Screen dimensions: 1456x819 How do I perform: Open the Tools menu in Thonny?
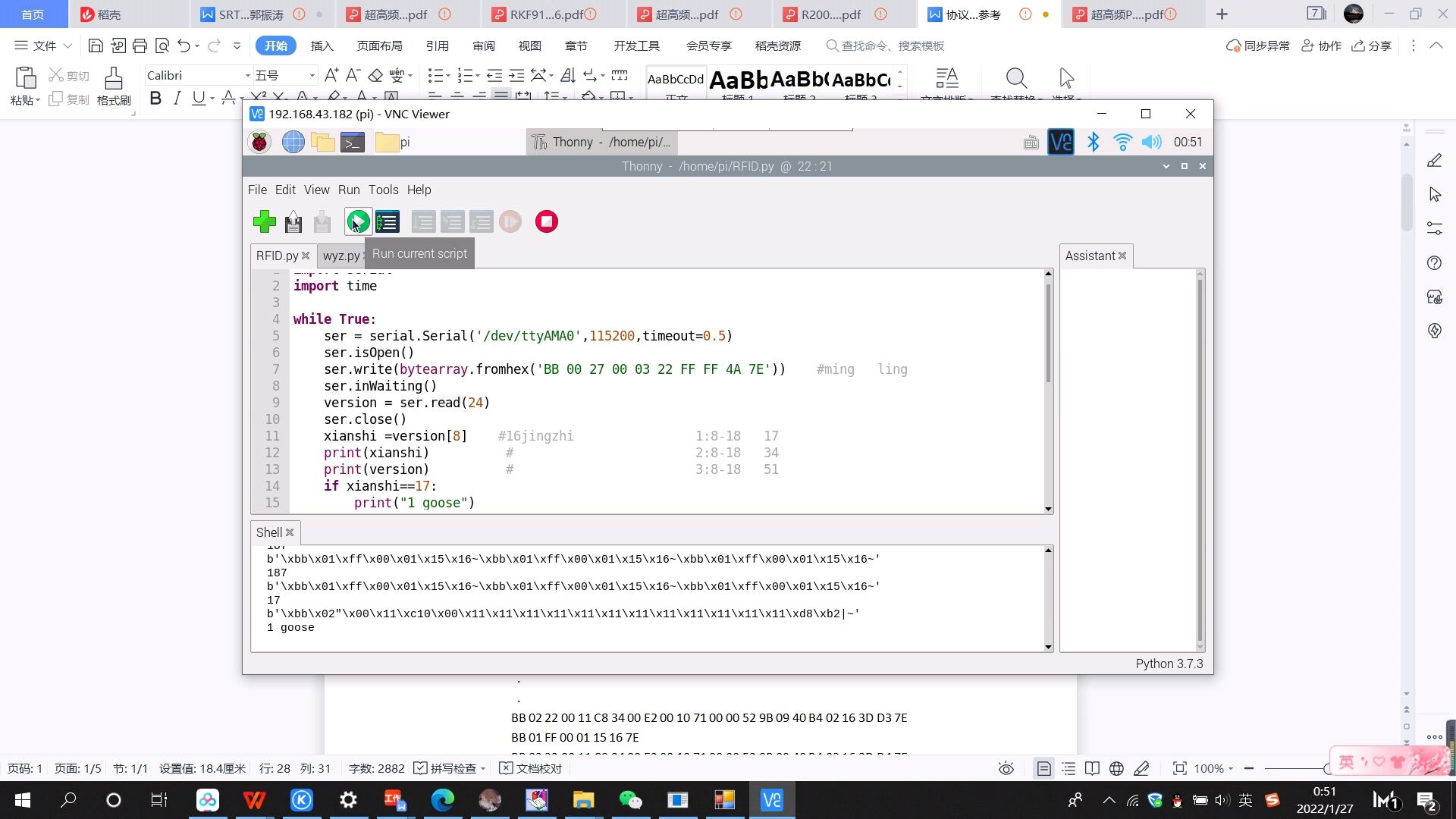[383, 190]
